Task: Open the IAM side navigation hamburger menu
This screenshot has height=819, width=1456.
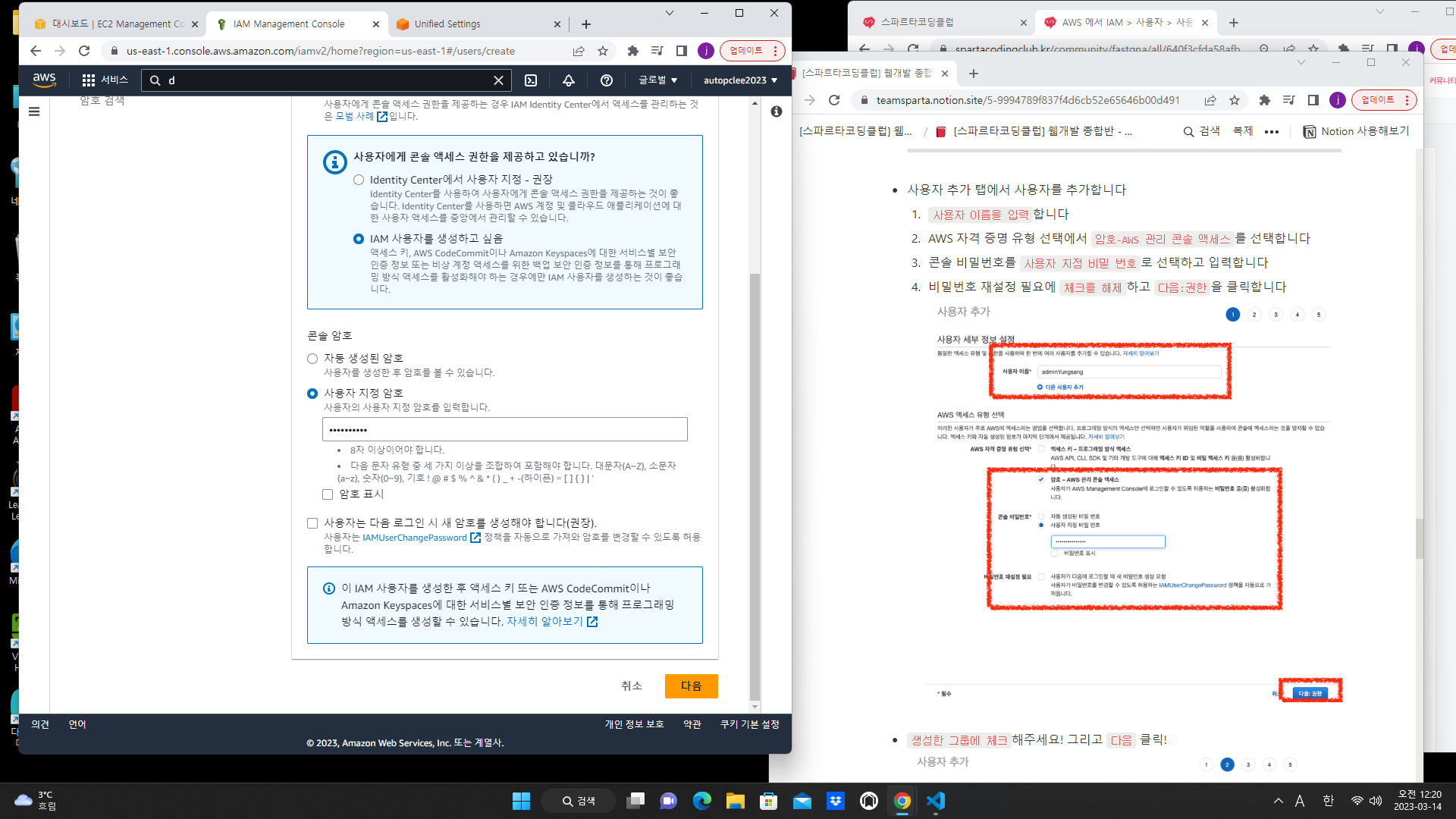Action: 34,111
